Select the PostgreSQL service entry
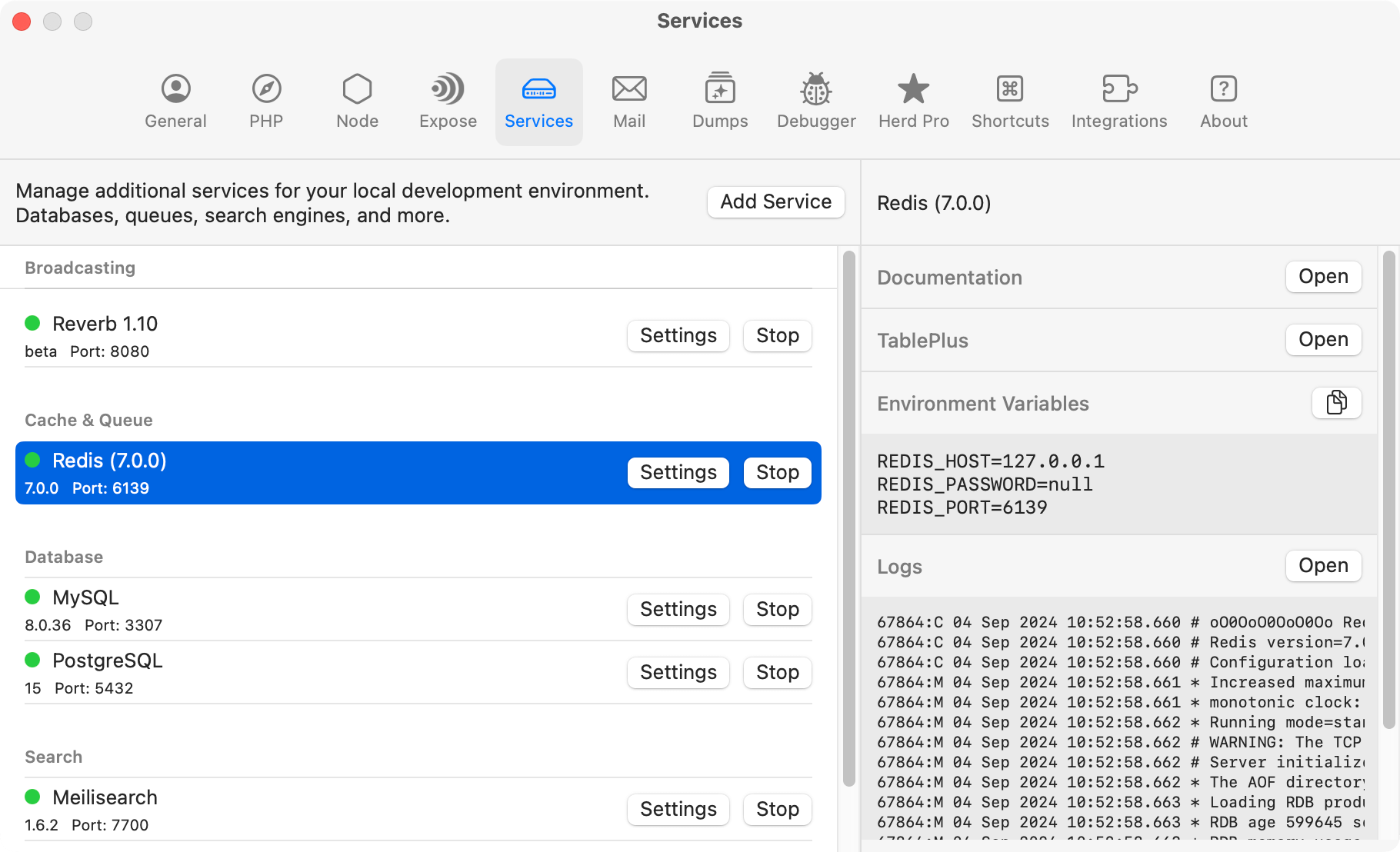This screenshot has width=1400, height=852. click(x=308, y=672)
